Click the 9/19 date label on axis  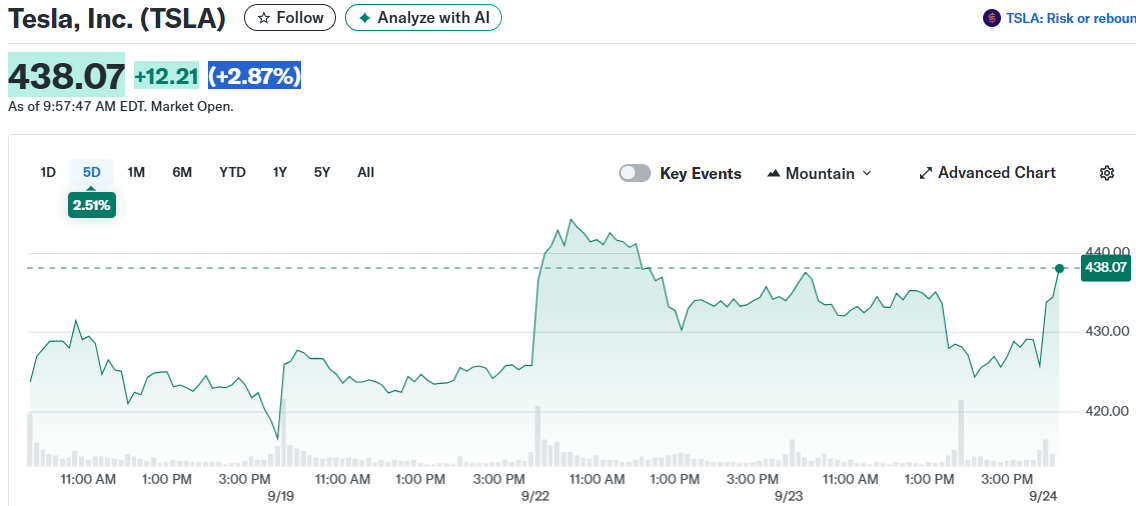[280, 497]
